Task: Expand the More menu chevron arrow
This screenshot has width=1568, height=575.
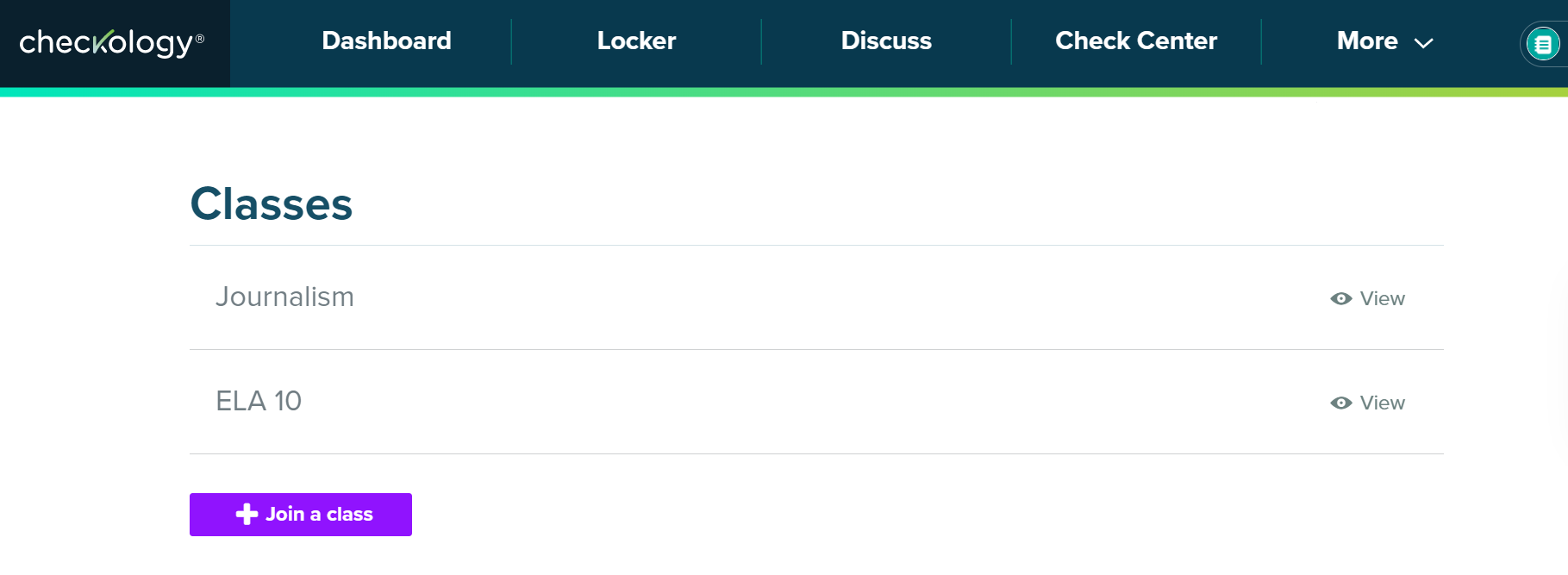Action: [x=1424, y=43]
